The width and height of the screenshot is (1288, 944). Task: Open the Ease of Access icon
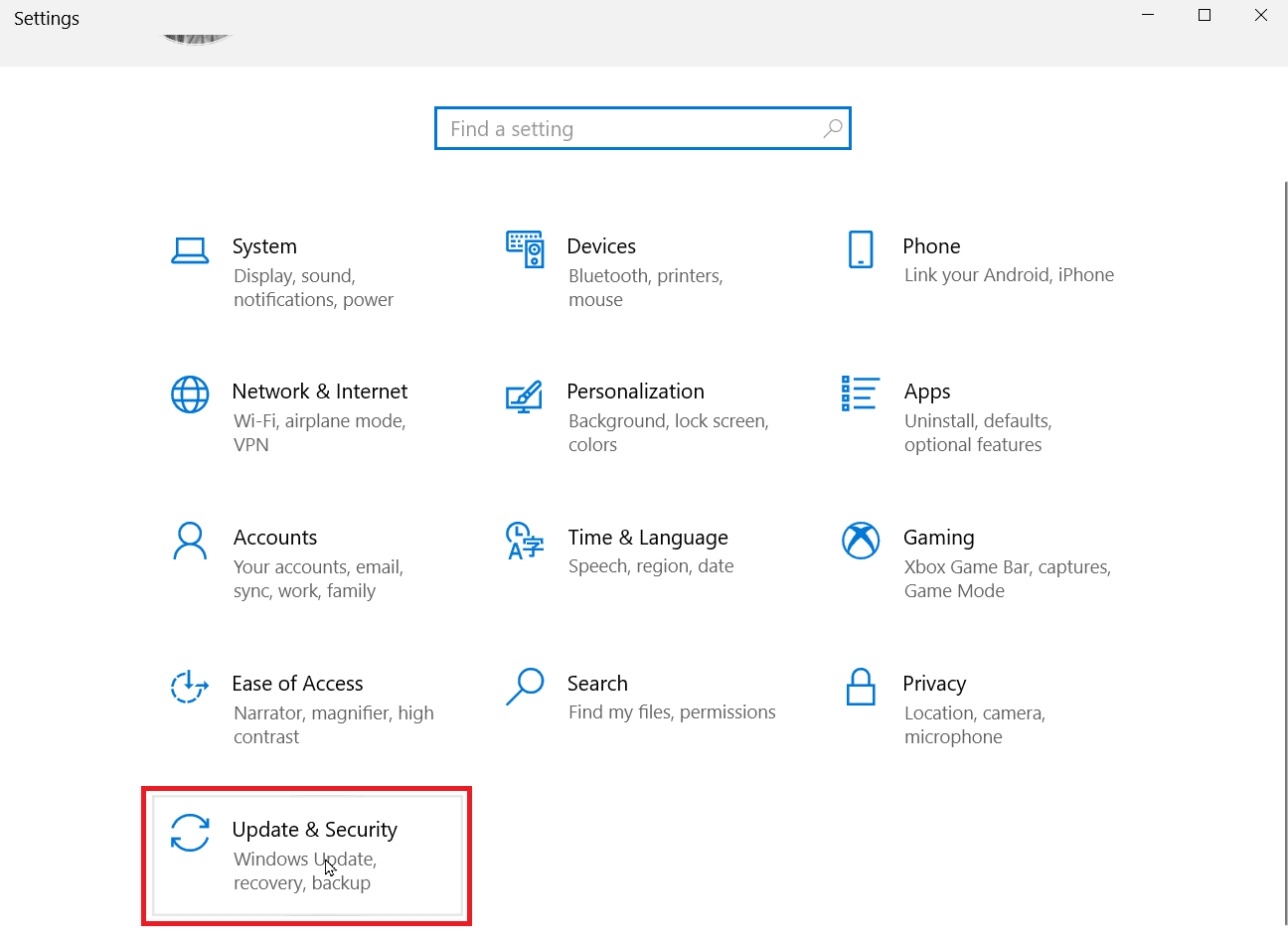pos(190,687)
